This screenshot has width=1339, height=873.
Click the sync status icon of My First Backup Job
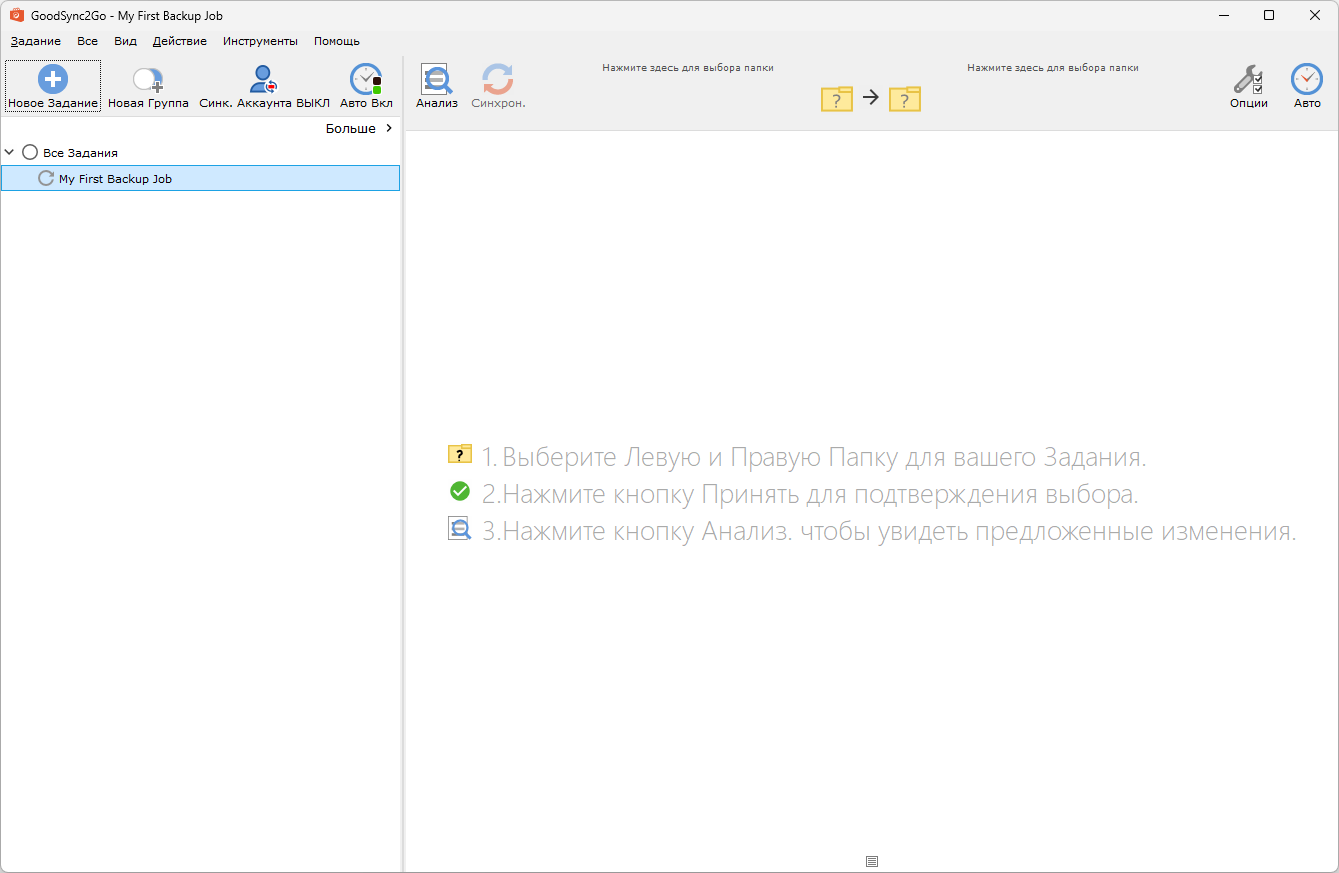[x=46, y=178]
